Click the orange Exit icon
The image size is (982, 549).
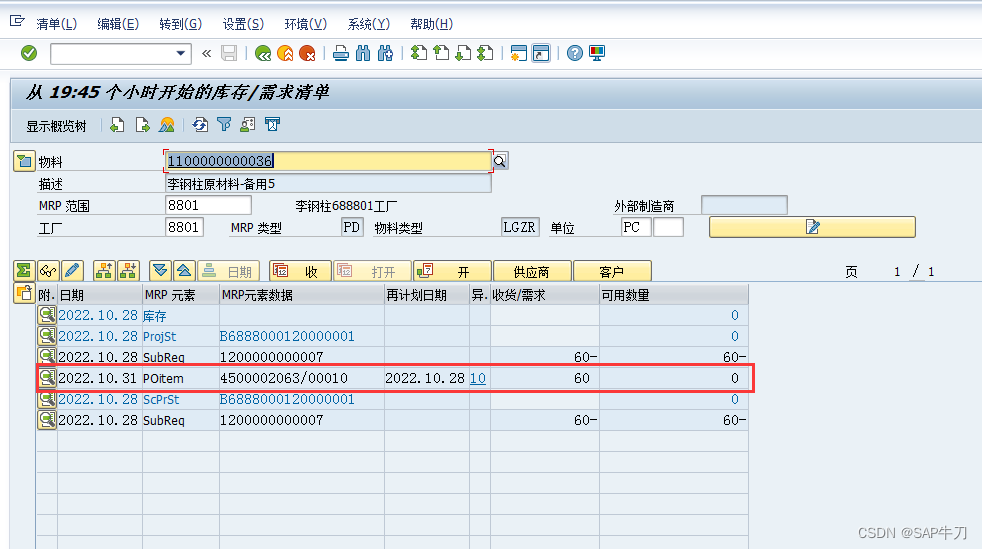click(x=285, y=53)
